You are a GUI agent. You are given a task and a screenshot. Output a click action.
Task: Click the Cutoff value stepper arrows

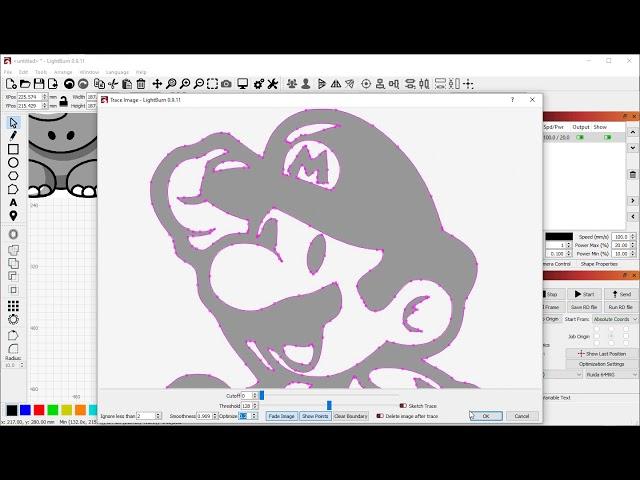pos(255,396)
